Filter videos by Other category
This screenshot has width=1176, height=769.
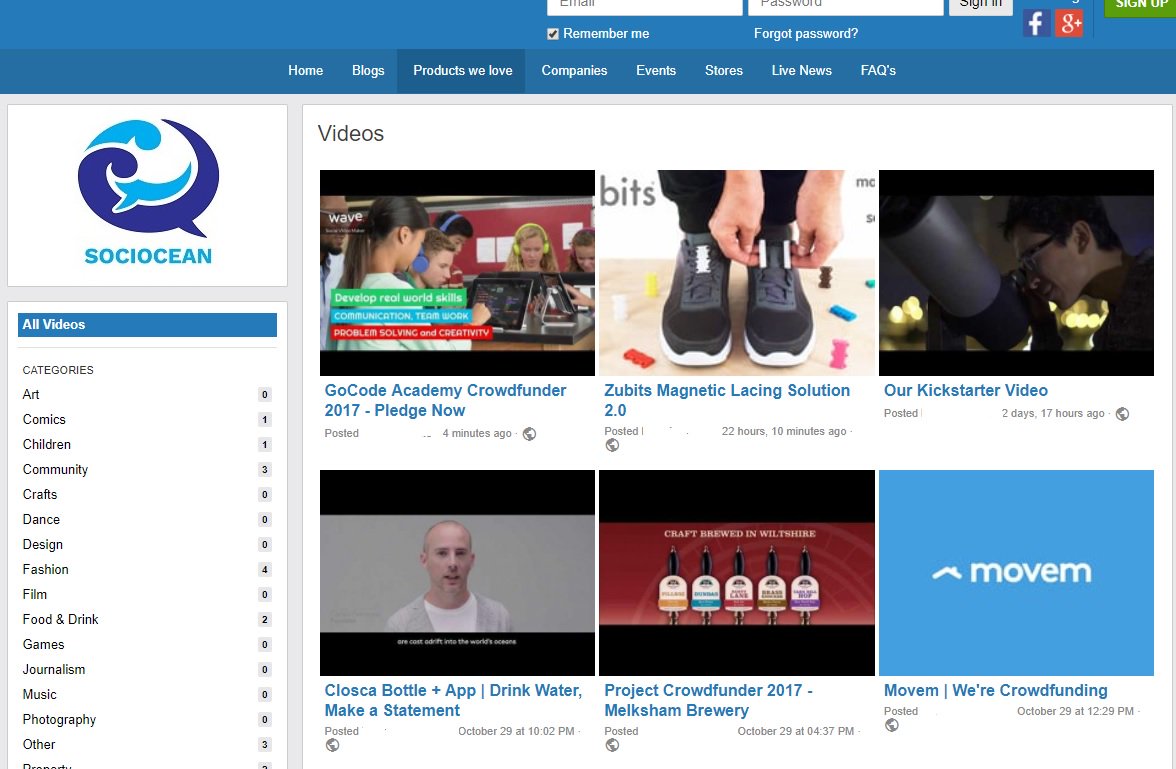[39, 744]
